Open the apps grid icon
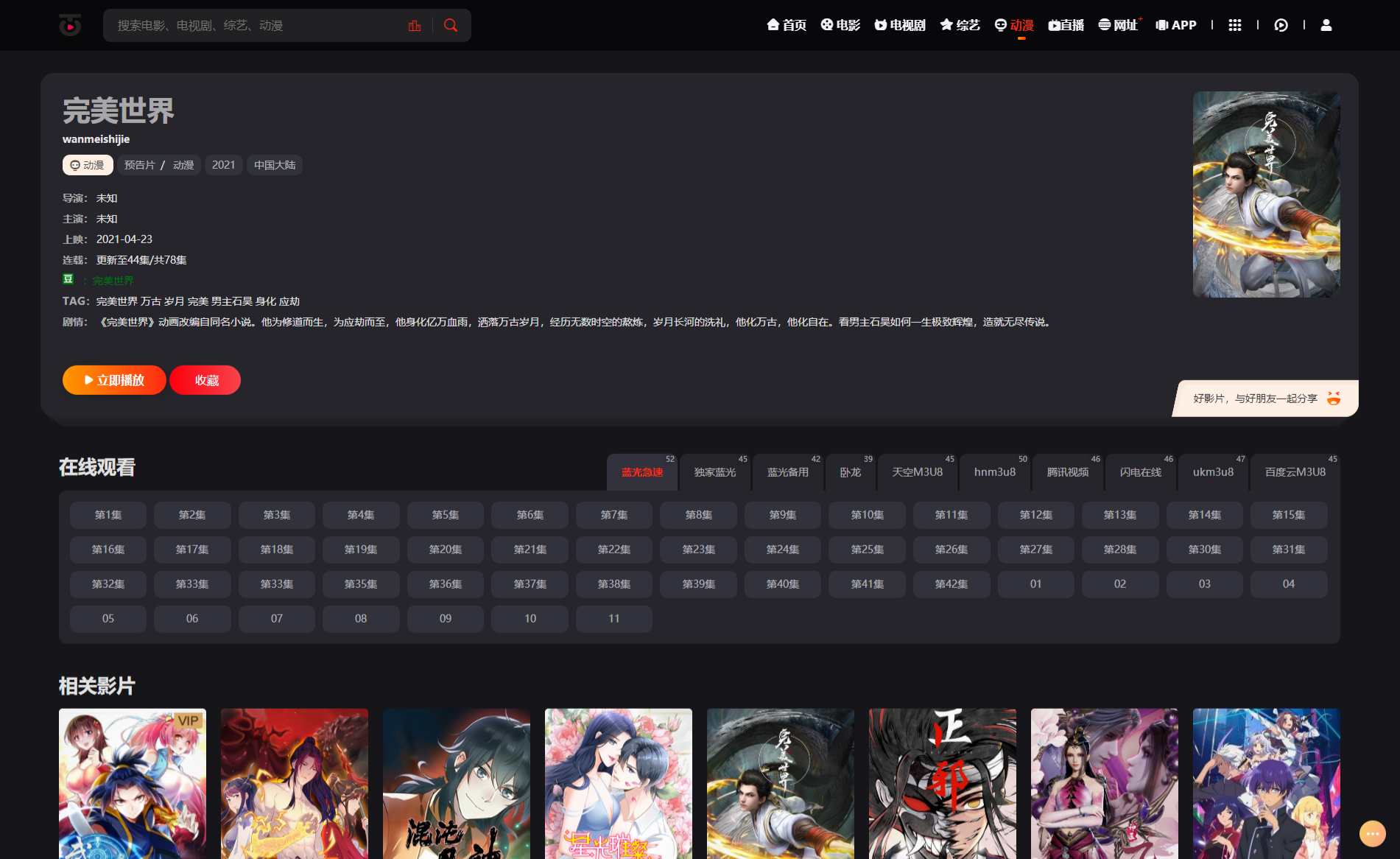 [1235, 25]
